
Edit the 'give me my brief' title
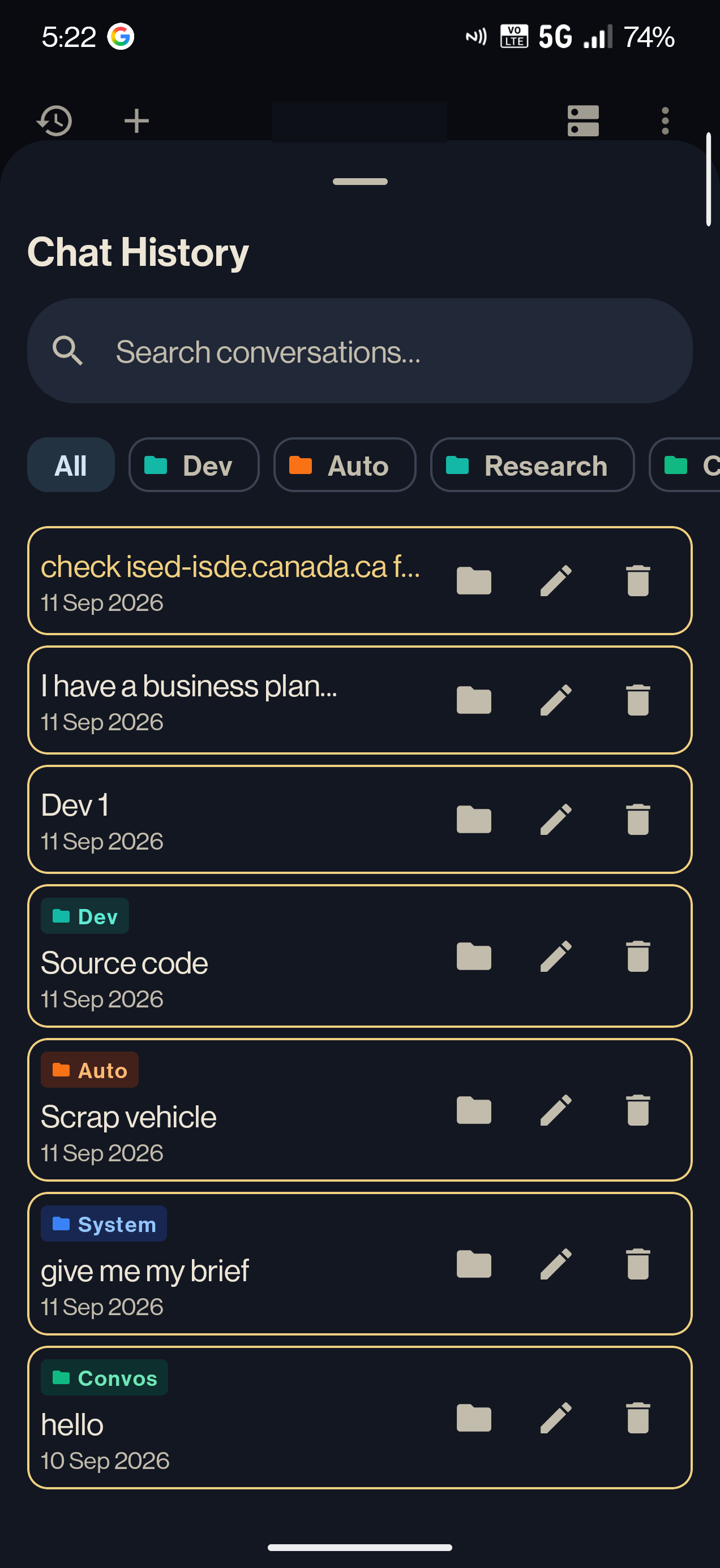coord(556,1264)
